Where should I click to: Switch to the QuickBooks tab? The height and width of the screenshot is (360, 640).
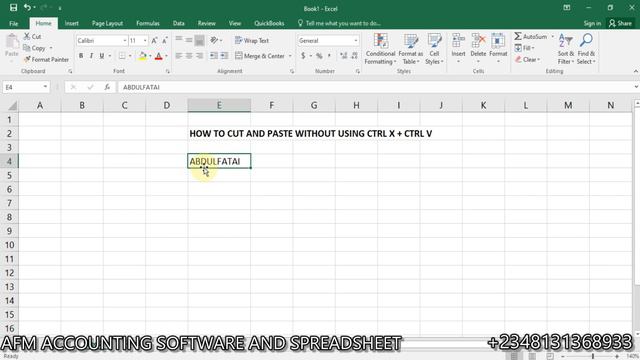coord(269,23)
